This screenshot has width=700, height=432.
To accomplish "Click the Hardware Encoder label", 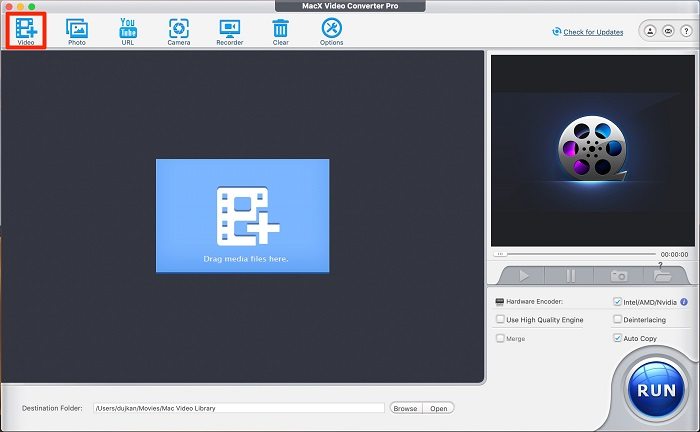I will 534,302.
